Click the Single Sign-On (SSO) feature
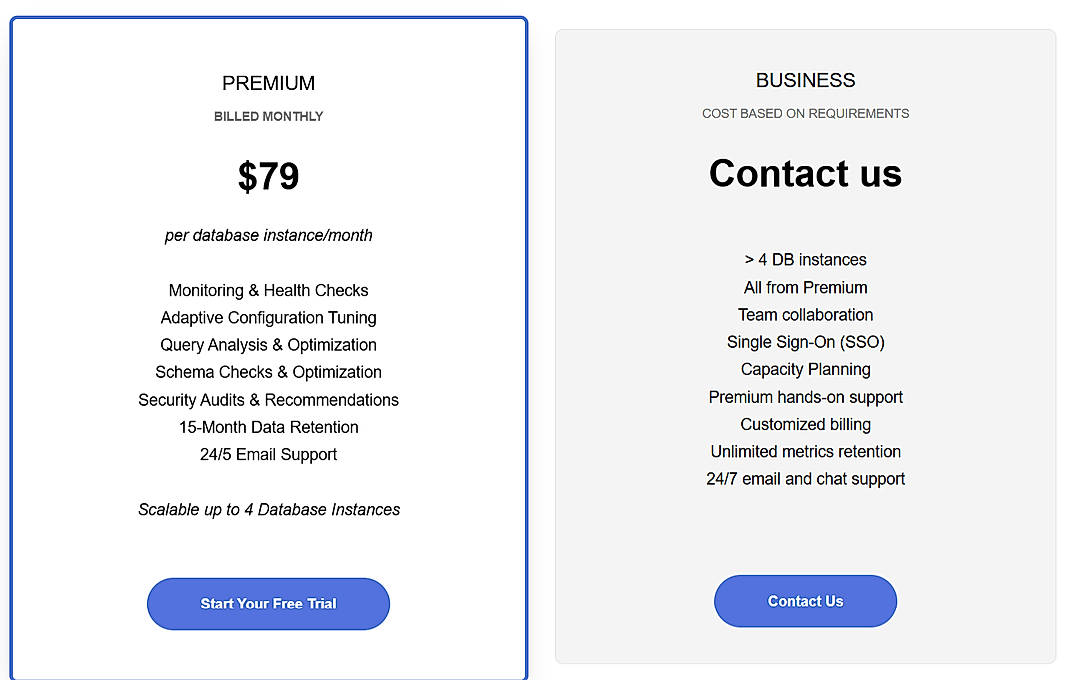 coord(805,341)
